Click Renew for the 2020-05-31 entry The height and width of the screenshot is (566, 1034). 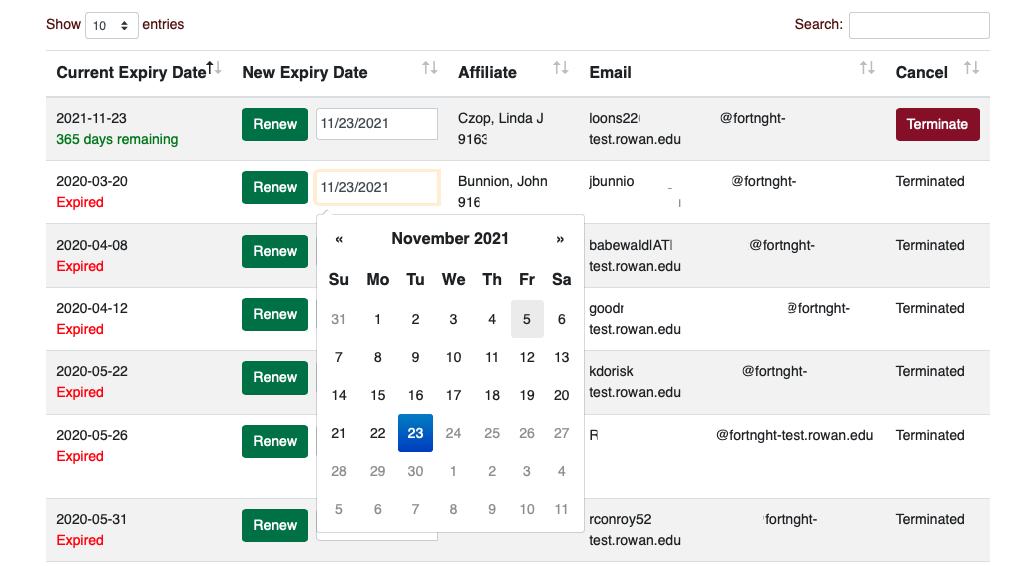click(275, 525)
